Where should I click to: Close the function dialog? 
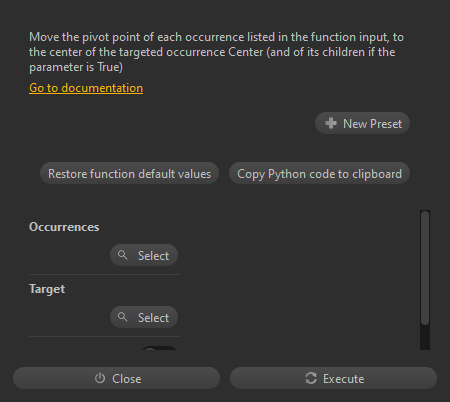point(116,378)
